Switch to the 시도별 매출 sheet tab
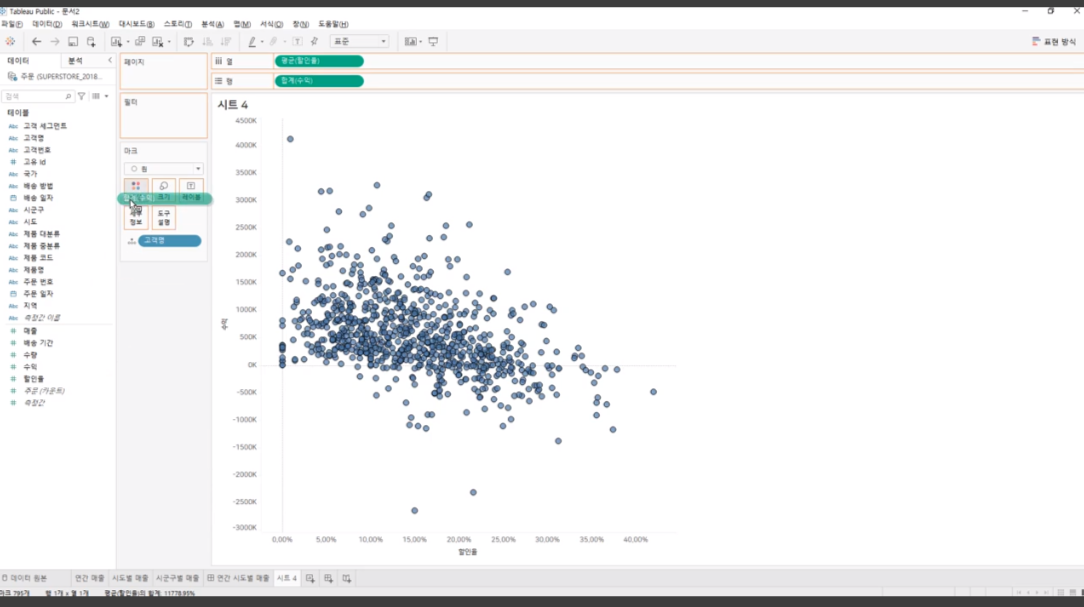The height and width of the screenshot is (607, 1084). pyautogui.click(x=130, y=579)
